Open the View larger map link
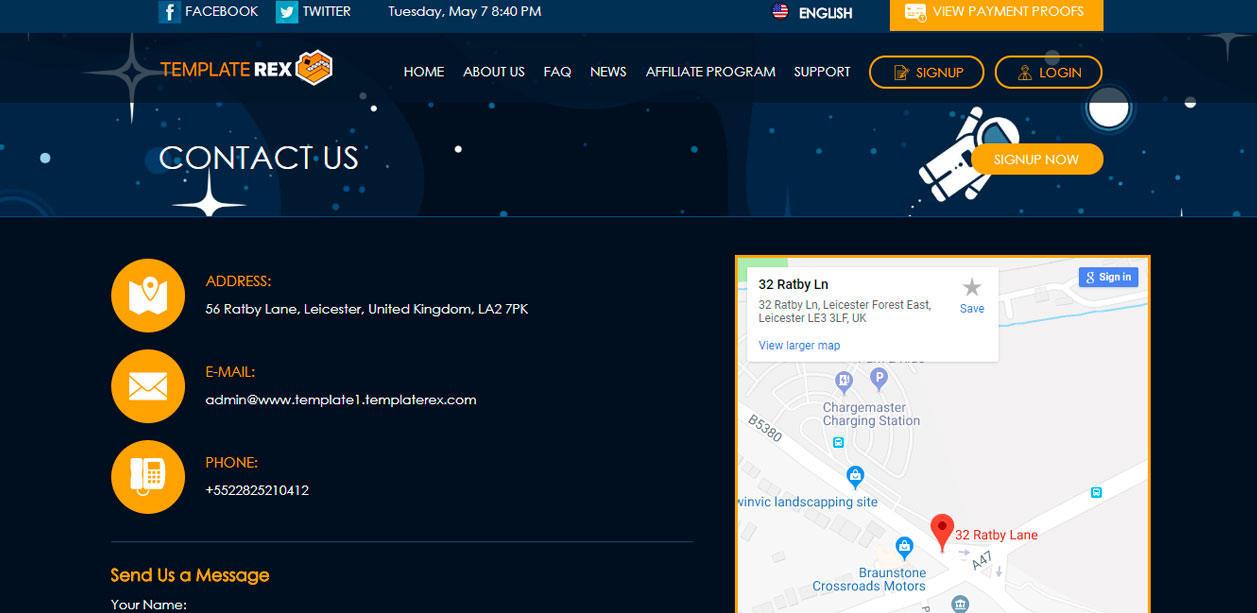 click(x=799, y=345)
